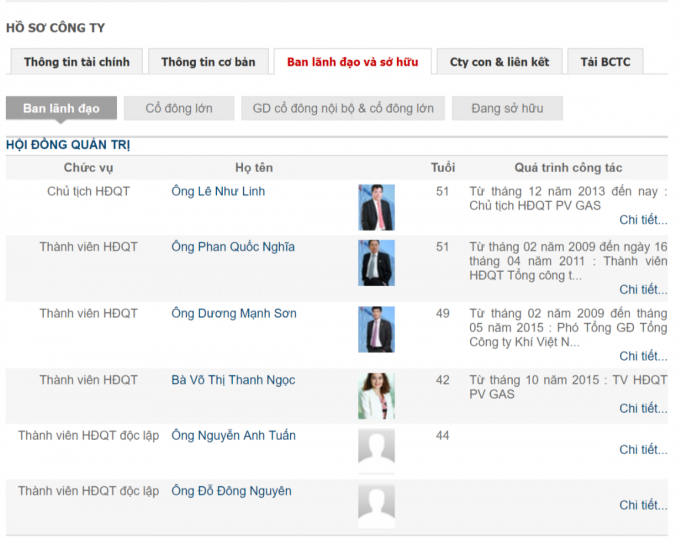Open Ông Dương Mạnh Sơn's profile link
The image size is (680, 538).
click(234, 313)
